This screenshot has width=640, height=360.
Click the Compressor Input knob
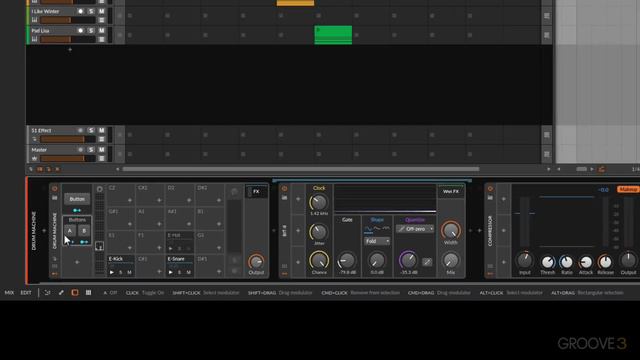525,260
